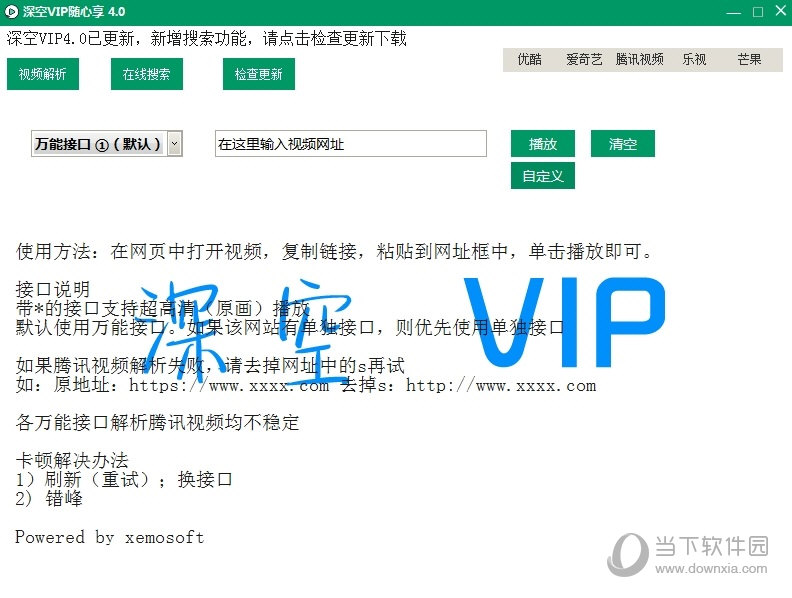This screenshot has height=598, width=792.
Task: Focus the video URL input field
Action: [x=351, y=144]
